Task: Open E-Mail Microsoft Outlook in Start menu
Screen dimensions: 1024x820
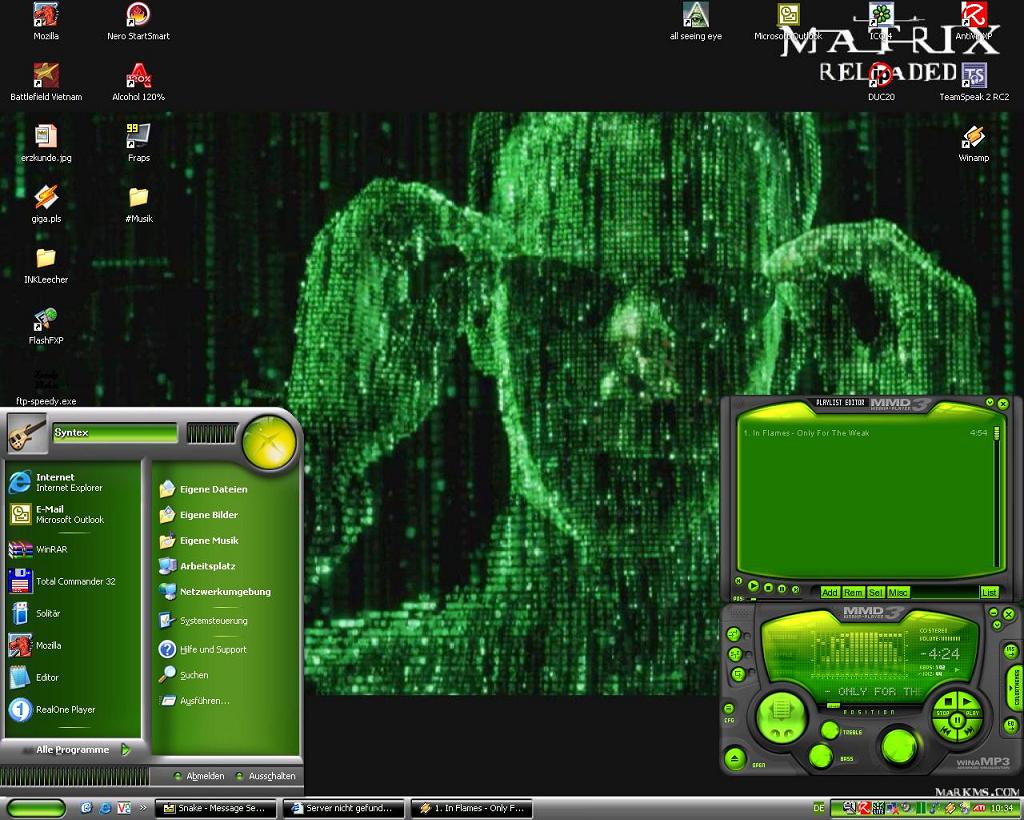Action: (x=73, y=514)
